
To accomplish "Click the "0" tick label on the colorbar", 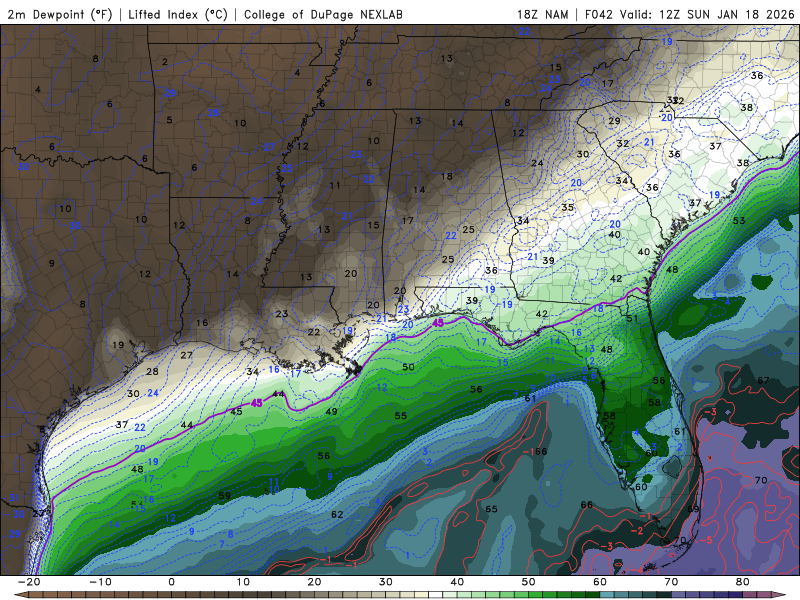I will click(171, 582).
